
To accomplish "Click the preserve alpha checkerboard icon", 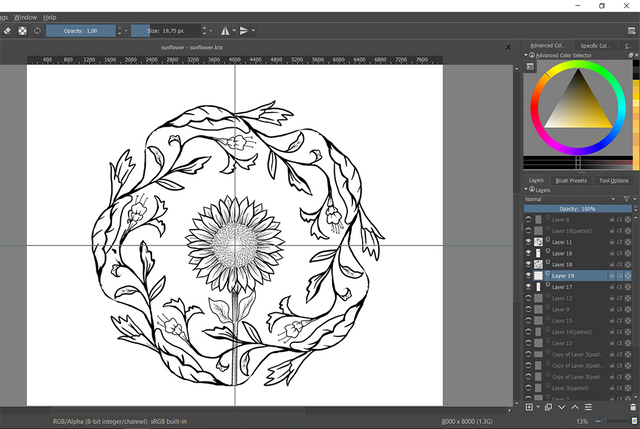I will click(22, 30).
